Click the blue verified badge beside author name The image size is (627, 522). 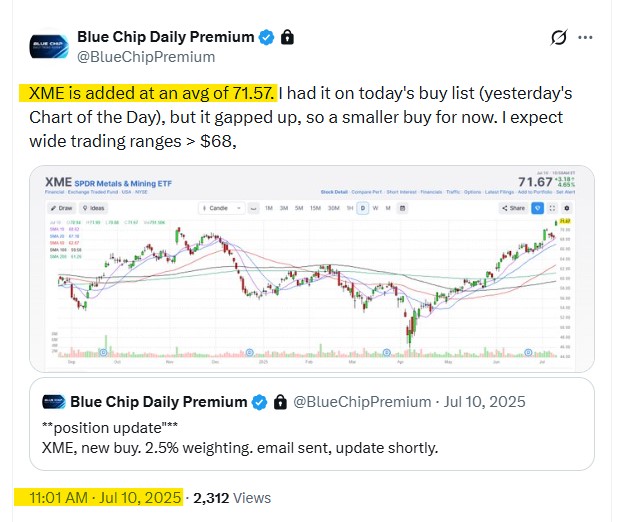click(266, 38)
